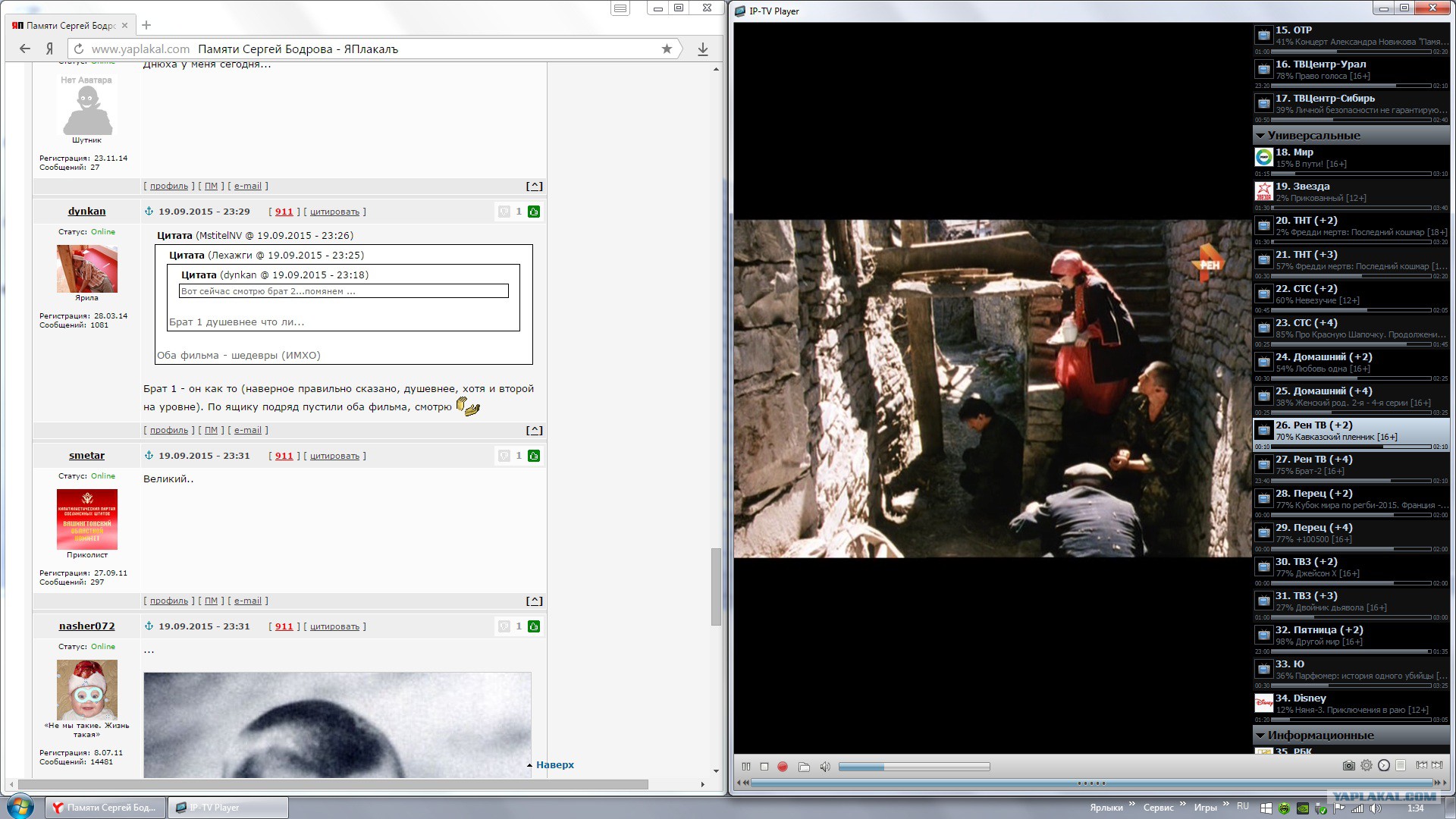Close the Памяти Сергей Бодрова tab
This screenshot has height=819, width=1456.
click(125, 25)
